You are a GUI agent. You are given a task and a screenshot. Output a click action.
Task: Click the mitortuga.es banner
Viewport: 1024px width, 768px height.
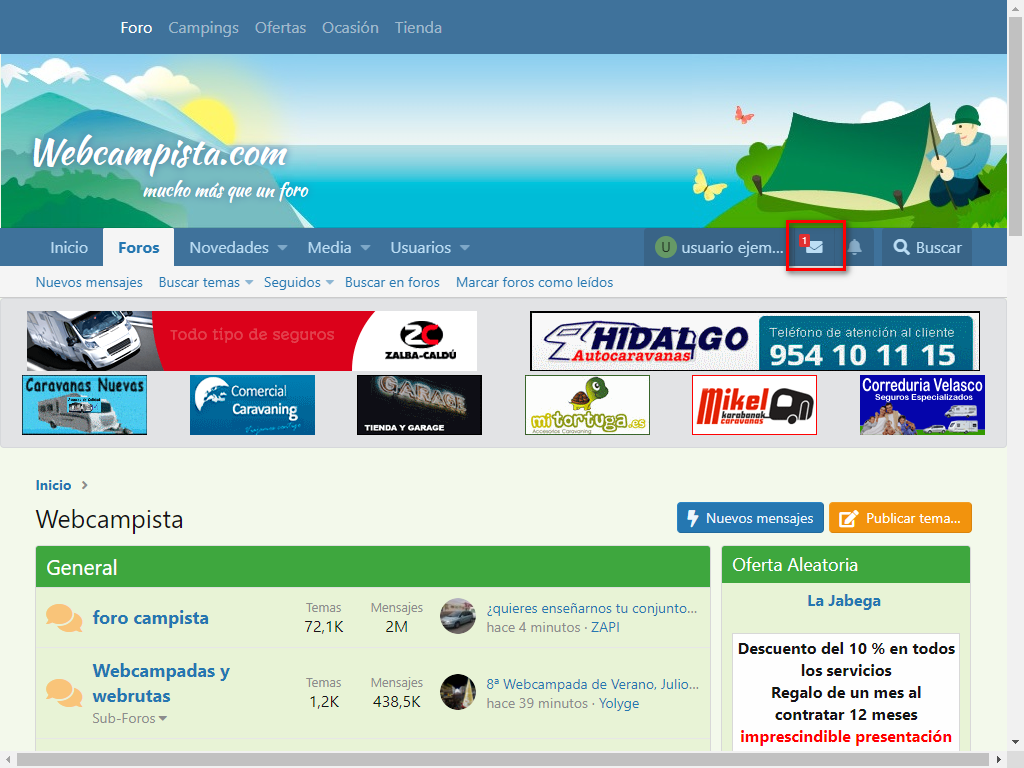pos(587,405)
